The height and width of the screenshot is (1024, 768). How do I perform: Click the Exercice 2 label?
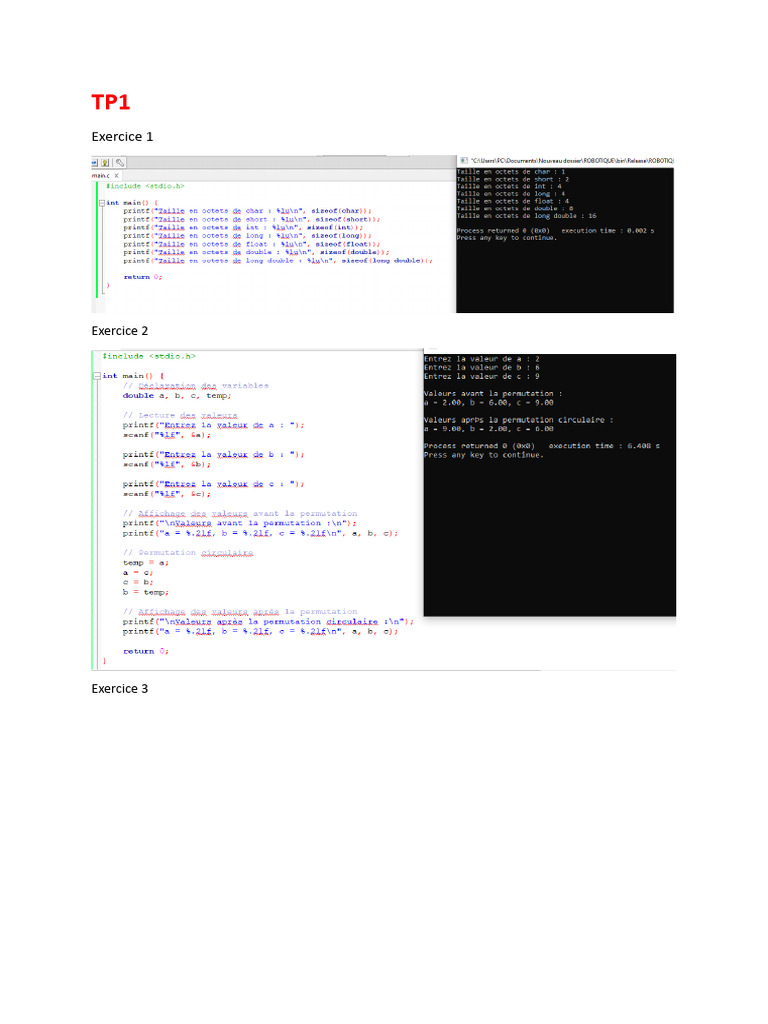pos(120,330)
